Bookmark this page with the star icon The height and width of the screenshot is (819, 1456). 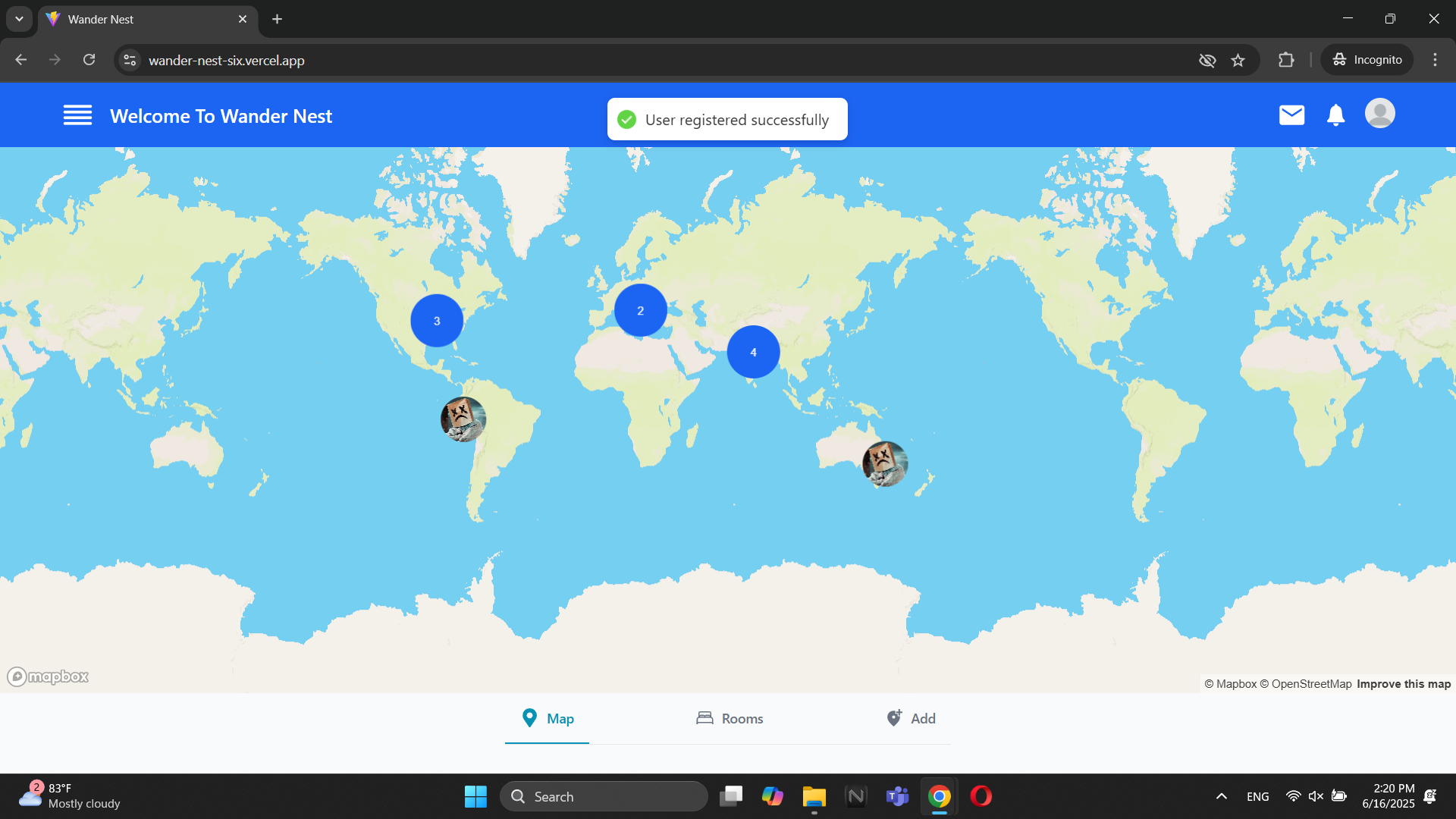pyautogui.click(x=1238, y=60)
